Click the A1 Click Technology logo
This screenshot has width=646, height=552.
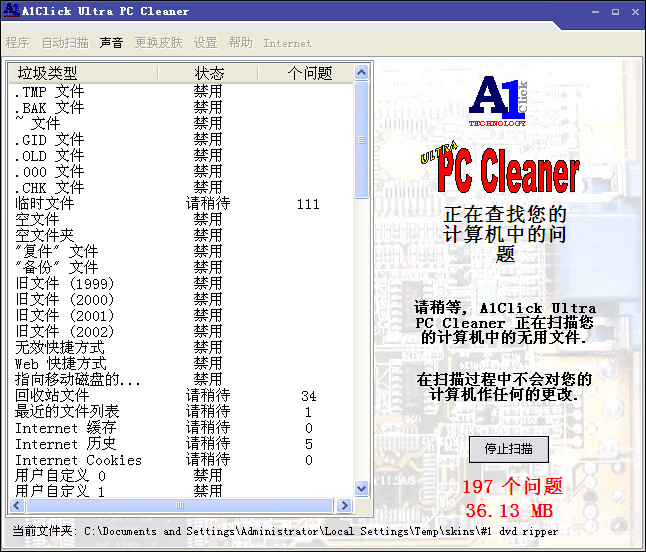[x=497, y=102]
